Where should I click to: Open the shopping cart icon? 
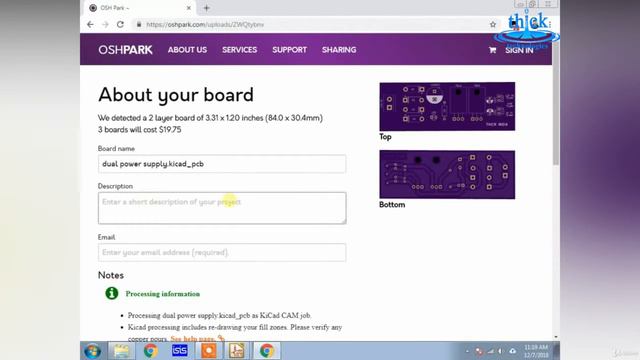point(492,50)
